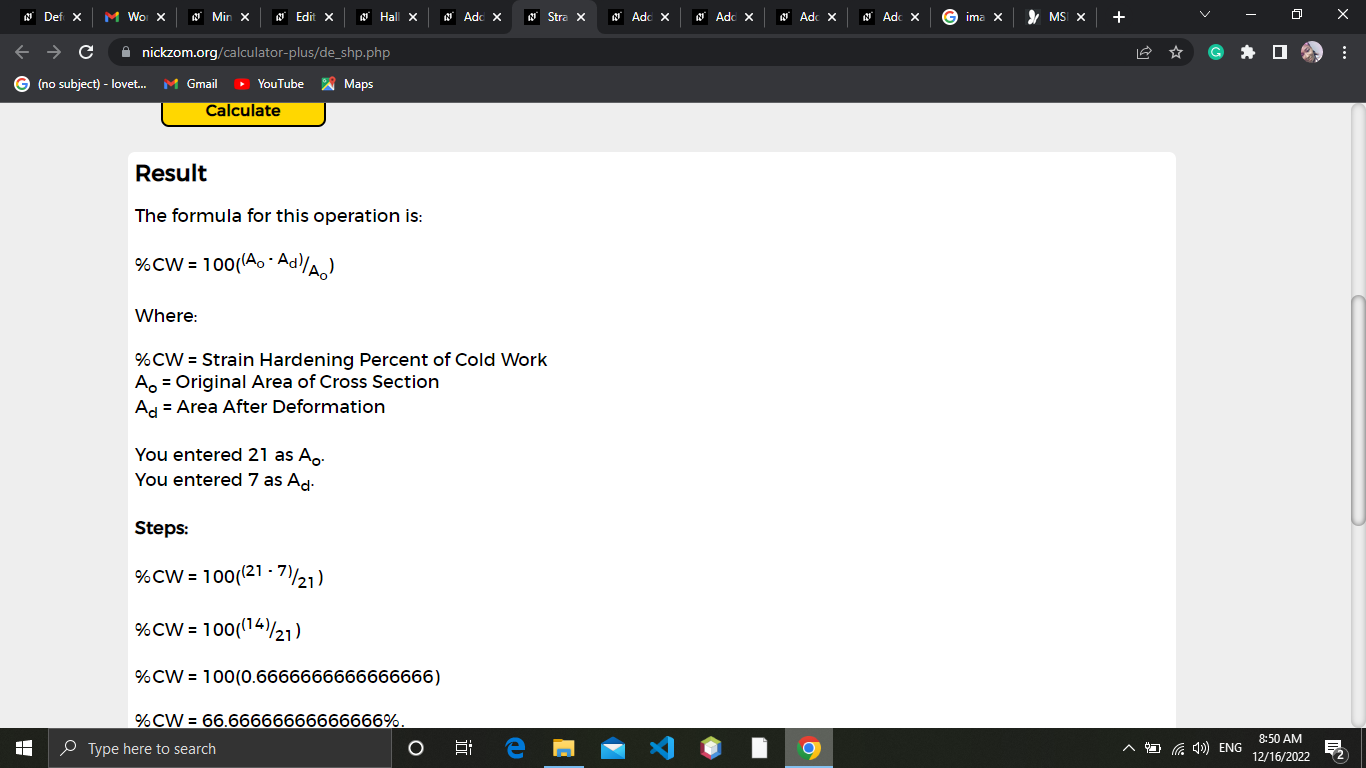Viewport: 1366px width, 768px height.
Task: Open a new browser tab
Action: 1118,17
